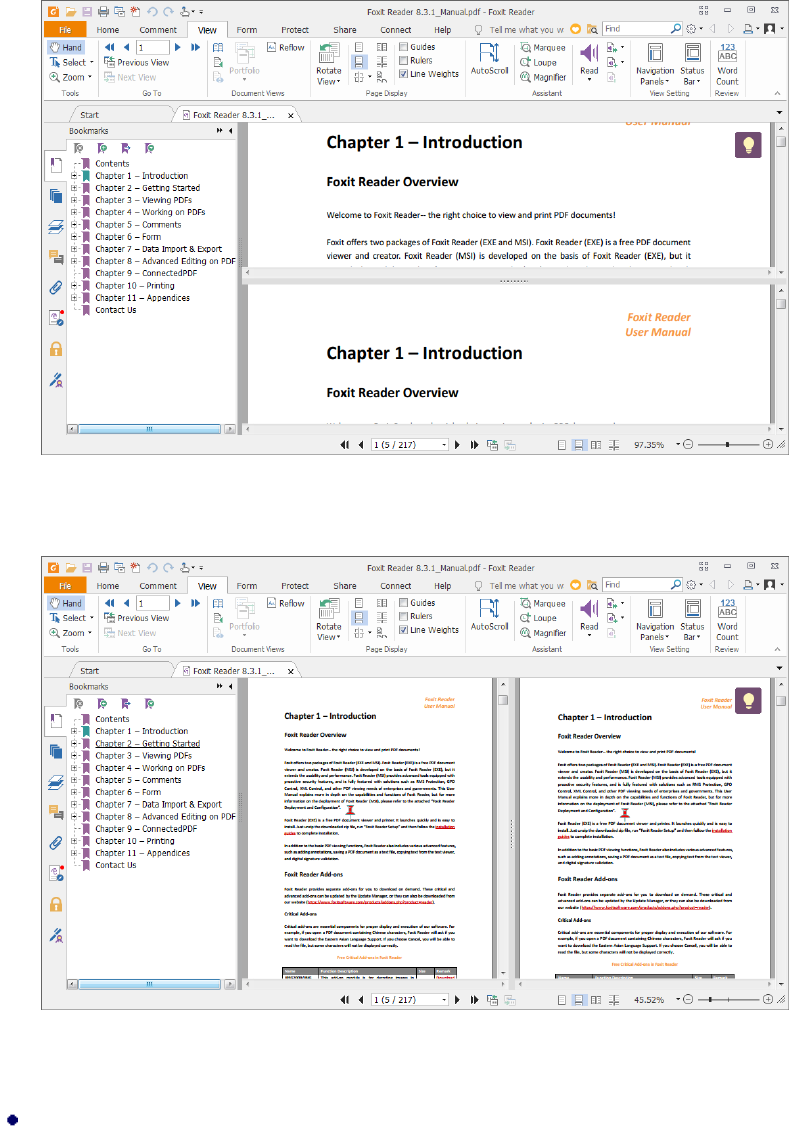Enable Rulers checkbox in lower window
The height and width of the screenshot is (1127, 789).
[404, 617]
